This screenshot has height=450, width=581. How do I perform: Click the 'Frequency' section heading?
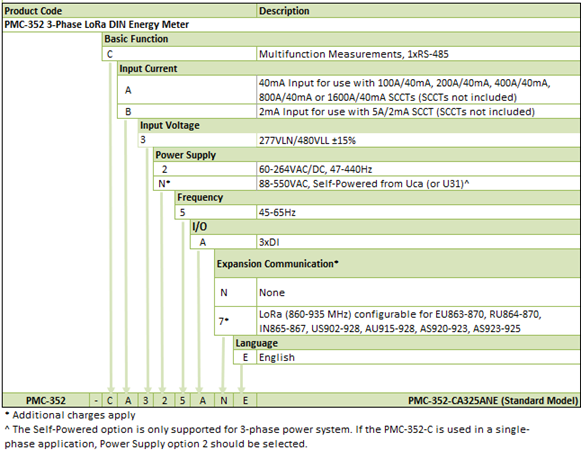coord(200,197)
